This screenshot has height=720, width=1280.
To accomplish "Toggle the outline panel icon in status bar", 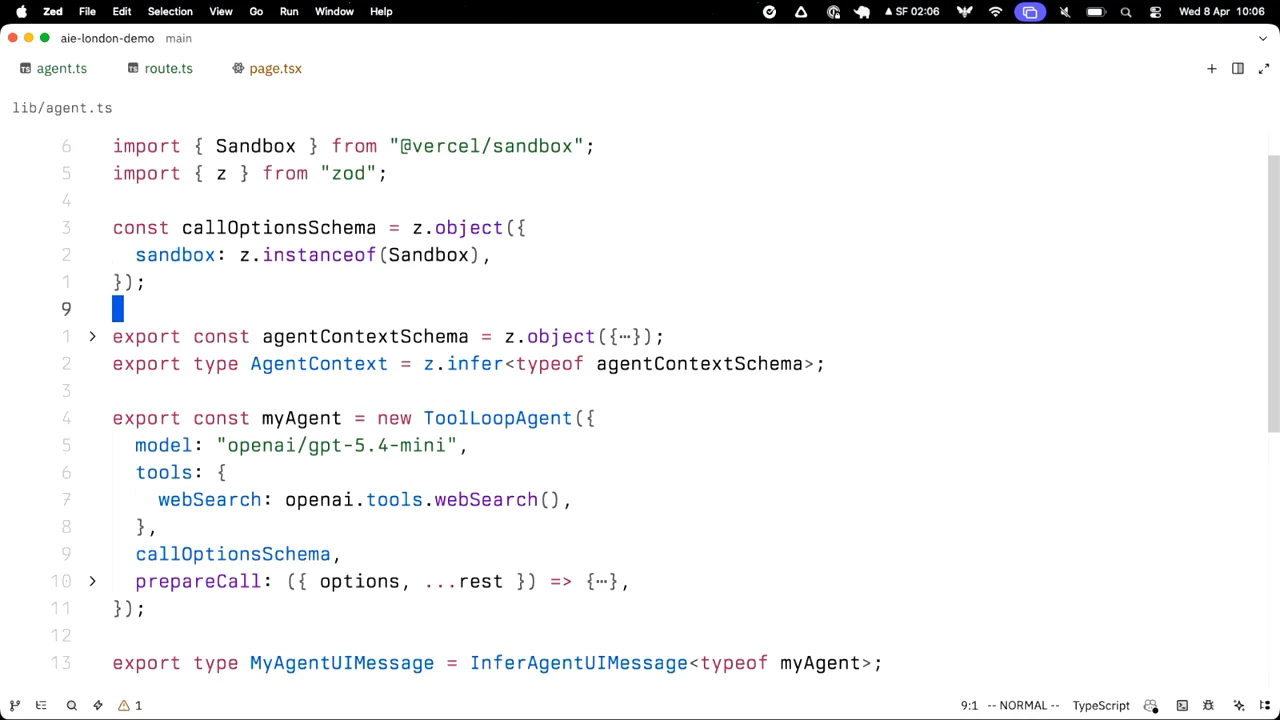I will click(41, 705).
